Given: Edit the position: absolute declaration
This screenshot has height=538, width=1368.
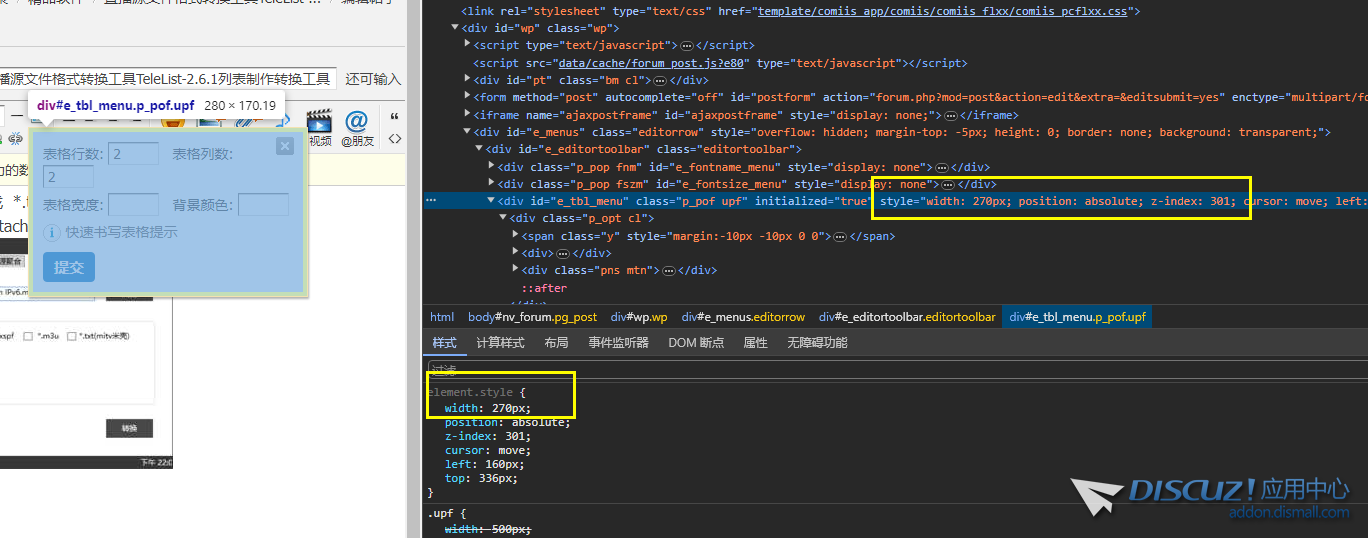Looking at the screenshot, I should click(x=507, y=422).
